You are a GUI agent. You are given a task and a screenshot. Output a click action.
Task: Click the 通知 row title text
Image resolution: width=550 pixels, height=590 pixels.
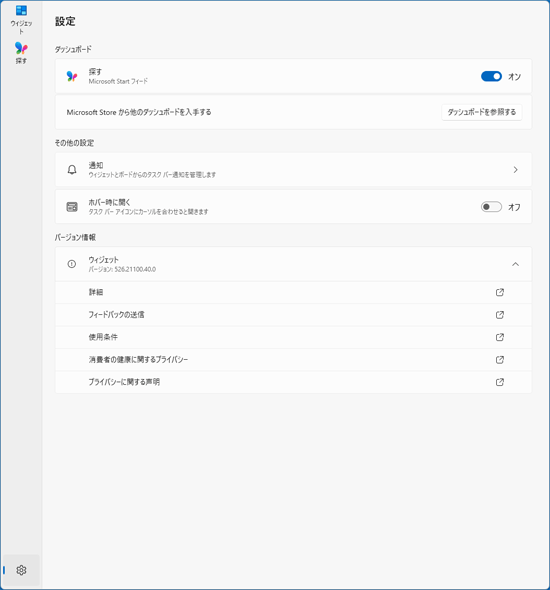tap(96, 165)
